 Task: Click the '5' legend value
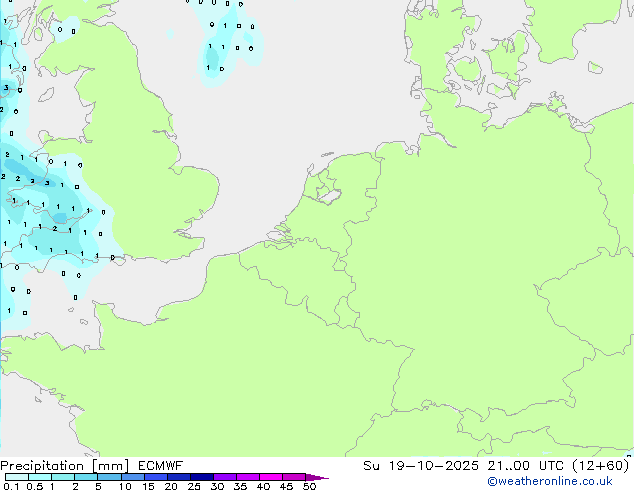click(98, 486)
